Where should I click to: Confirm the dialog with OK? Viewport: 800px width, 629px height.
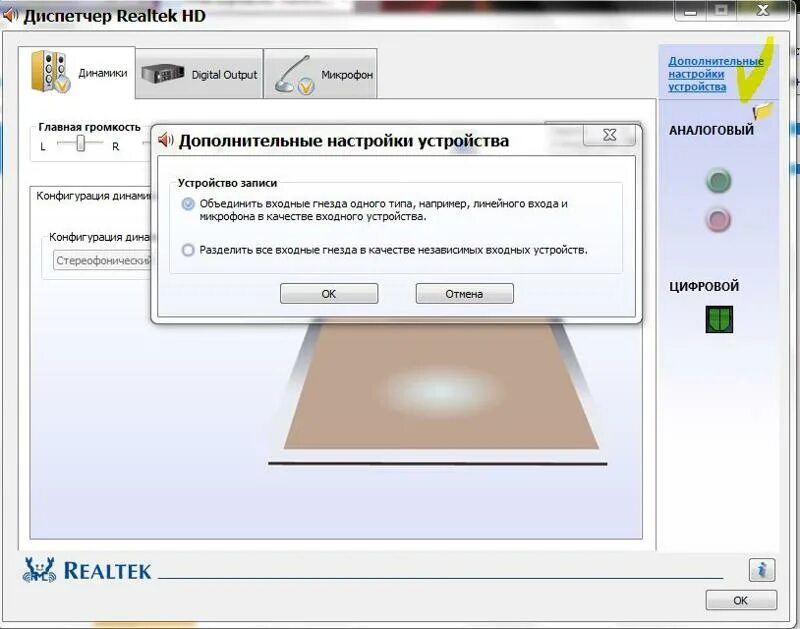(x=329, y=294)
